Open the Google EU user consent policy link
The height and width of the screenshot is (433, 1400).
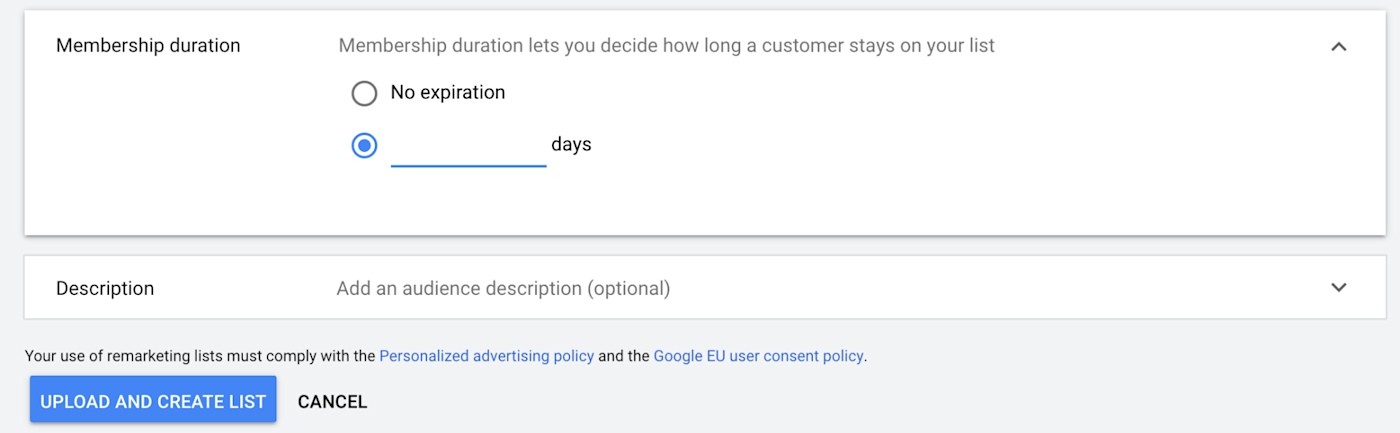click(x=758, y=356)
